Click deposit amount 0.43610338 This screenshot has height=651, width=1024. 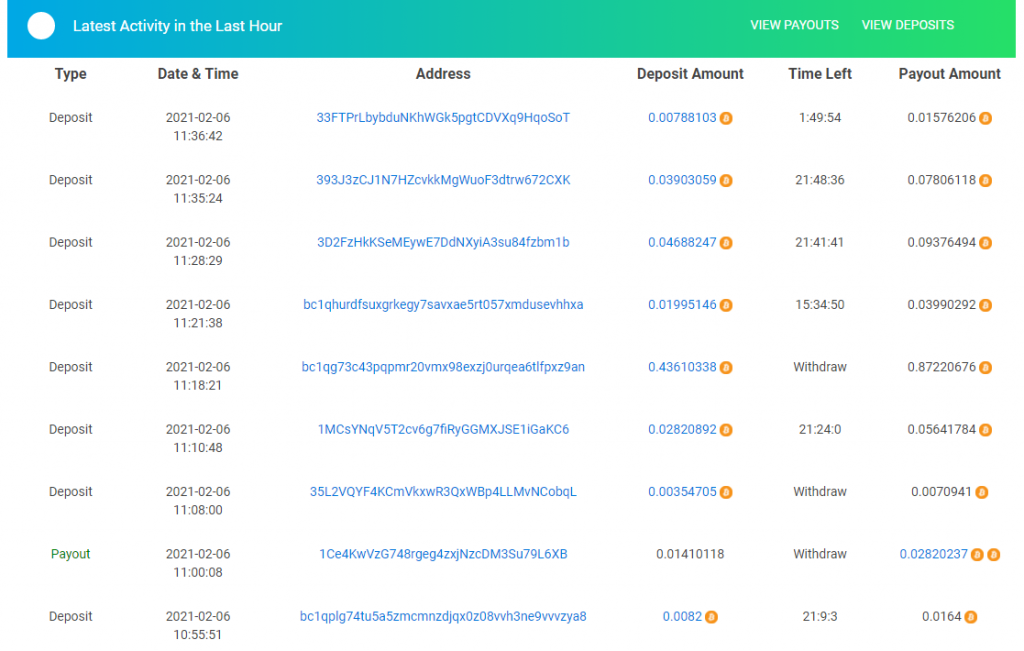point(682,367)
